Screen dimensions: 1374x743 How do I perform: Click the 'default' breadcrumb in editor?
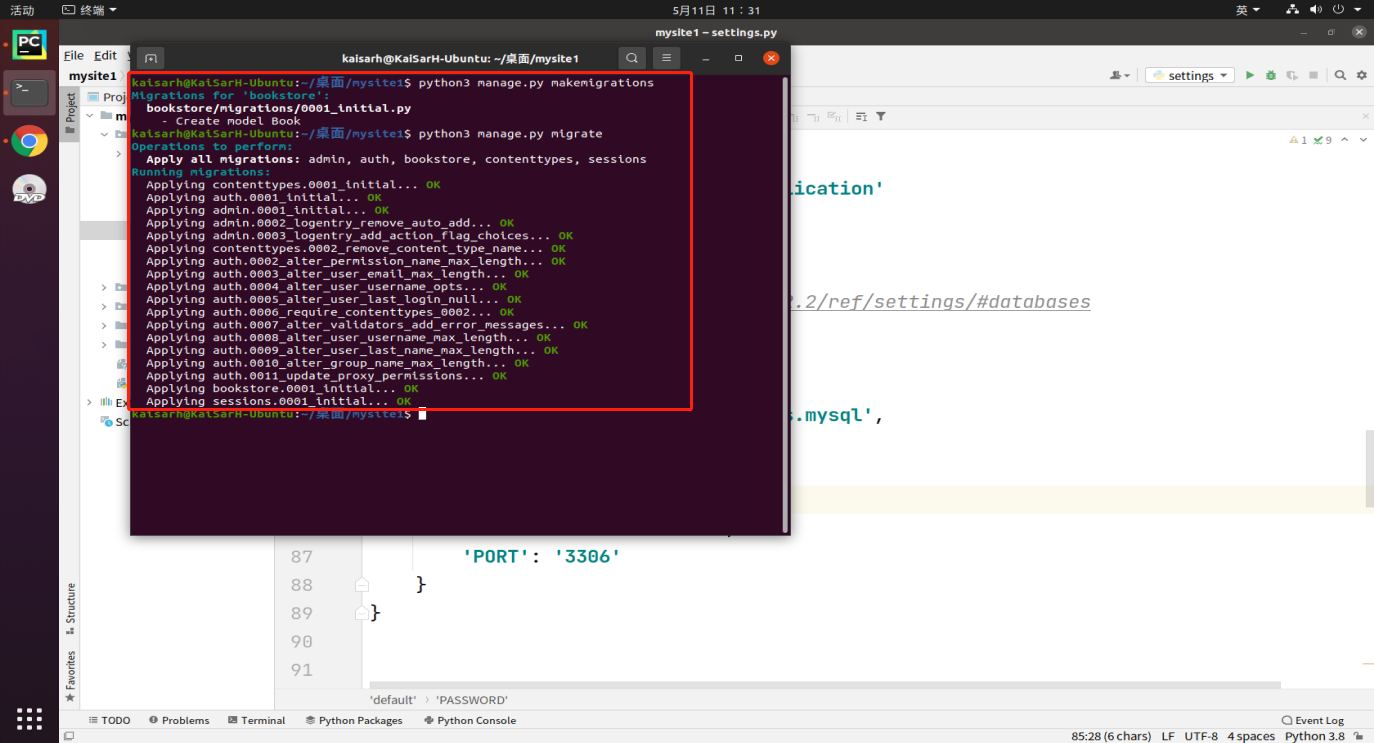click(x=392, y=700)
